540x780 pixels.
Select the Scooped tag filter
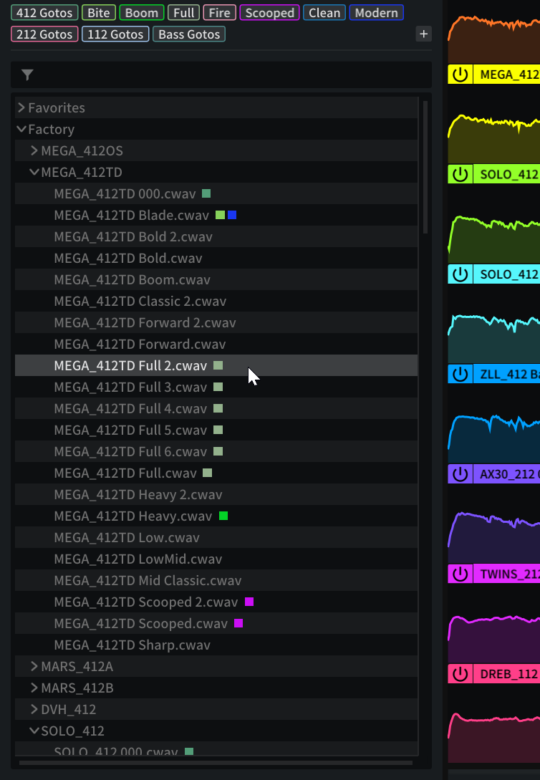(x=270, y=12)
